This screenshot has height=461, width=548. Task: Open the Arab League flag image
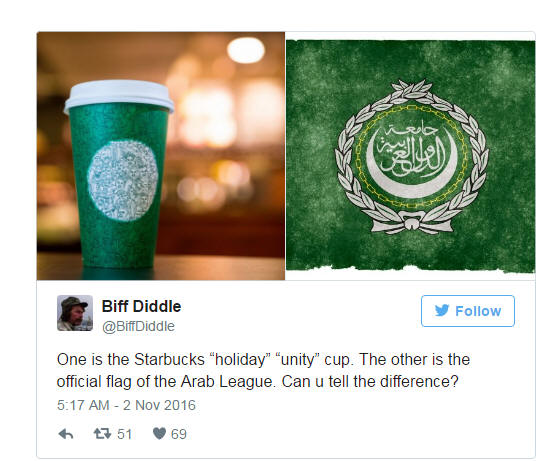coord(410,156)
